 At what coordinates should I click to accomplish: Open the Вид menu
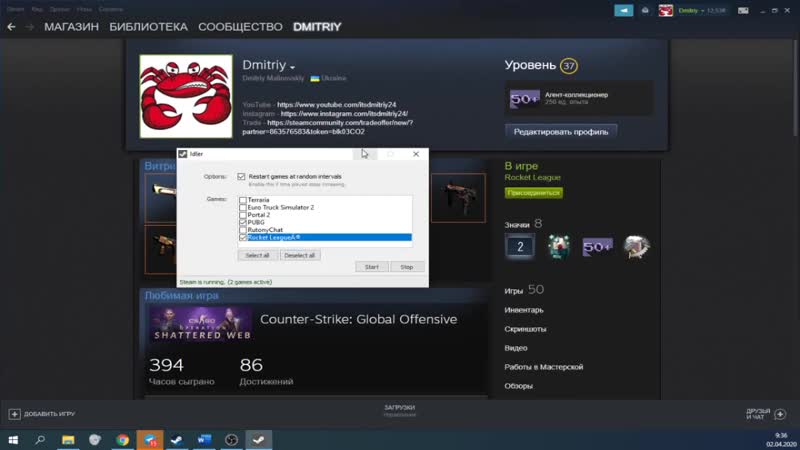tap(37, 9)
